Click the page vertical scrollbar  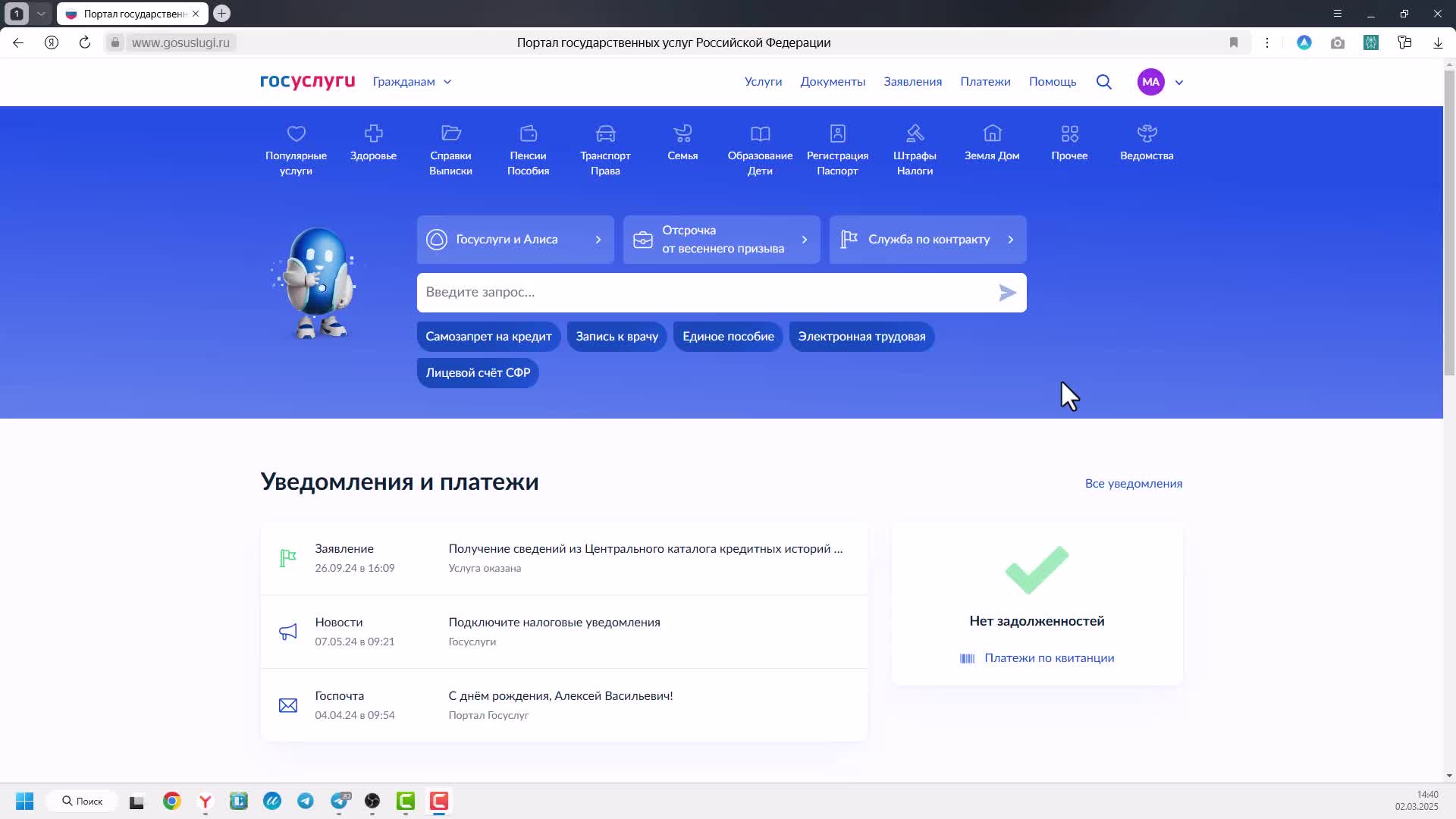(x=1449, y=227)
